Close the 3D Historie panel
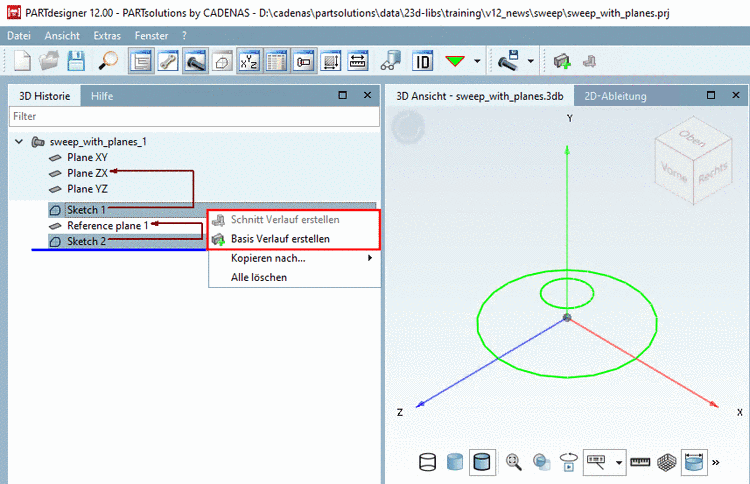The width and height of the screenshot is (750, 484). pyautogui.click(x=367, y=95)
